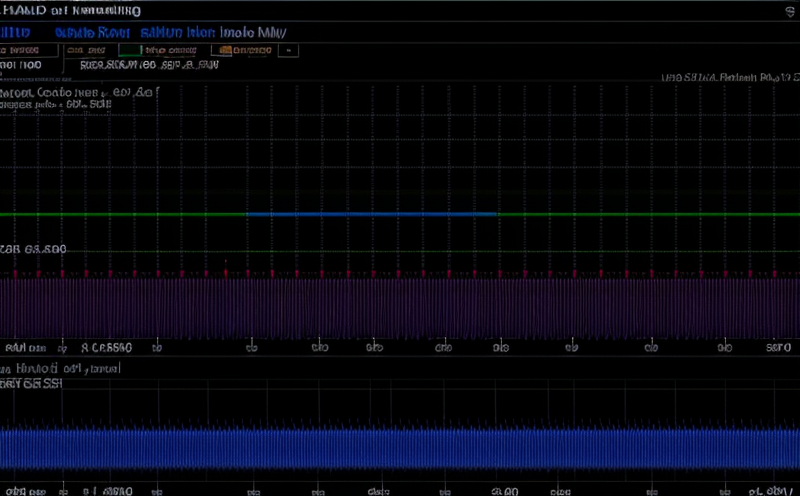Select the white-text tab right of the blue tabs
The height and width of the screenshot is (496, 800).
[x=252, y=31]
